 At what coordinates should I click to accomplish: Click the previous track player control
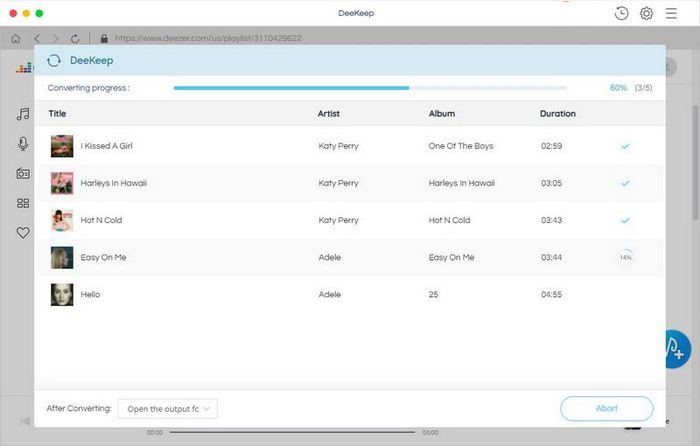pos(25,421)
